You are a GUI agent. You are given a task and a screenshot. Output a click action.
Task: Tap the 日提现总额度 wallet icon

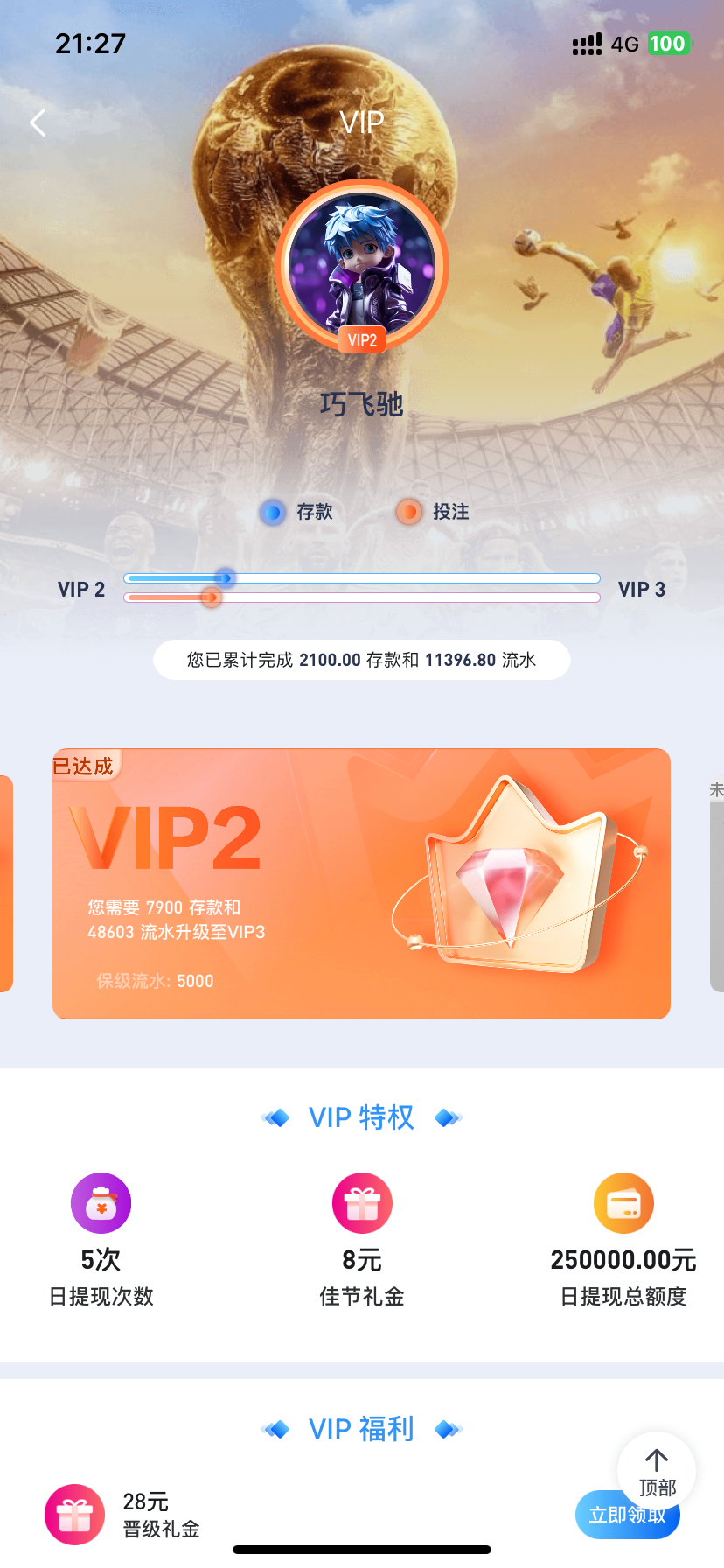click(x=623, y=1203)
